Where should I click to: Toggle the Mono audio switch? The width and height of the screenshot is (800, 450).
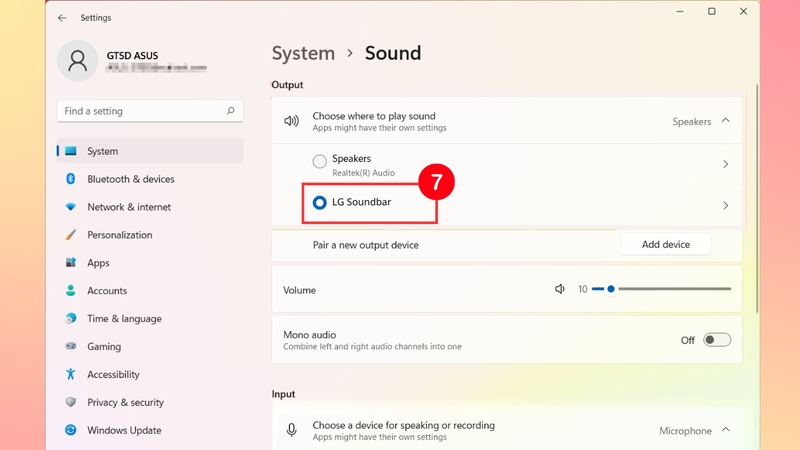pos(717,340)
